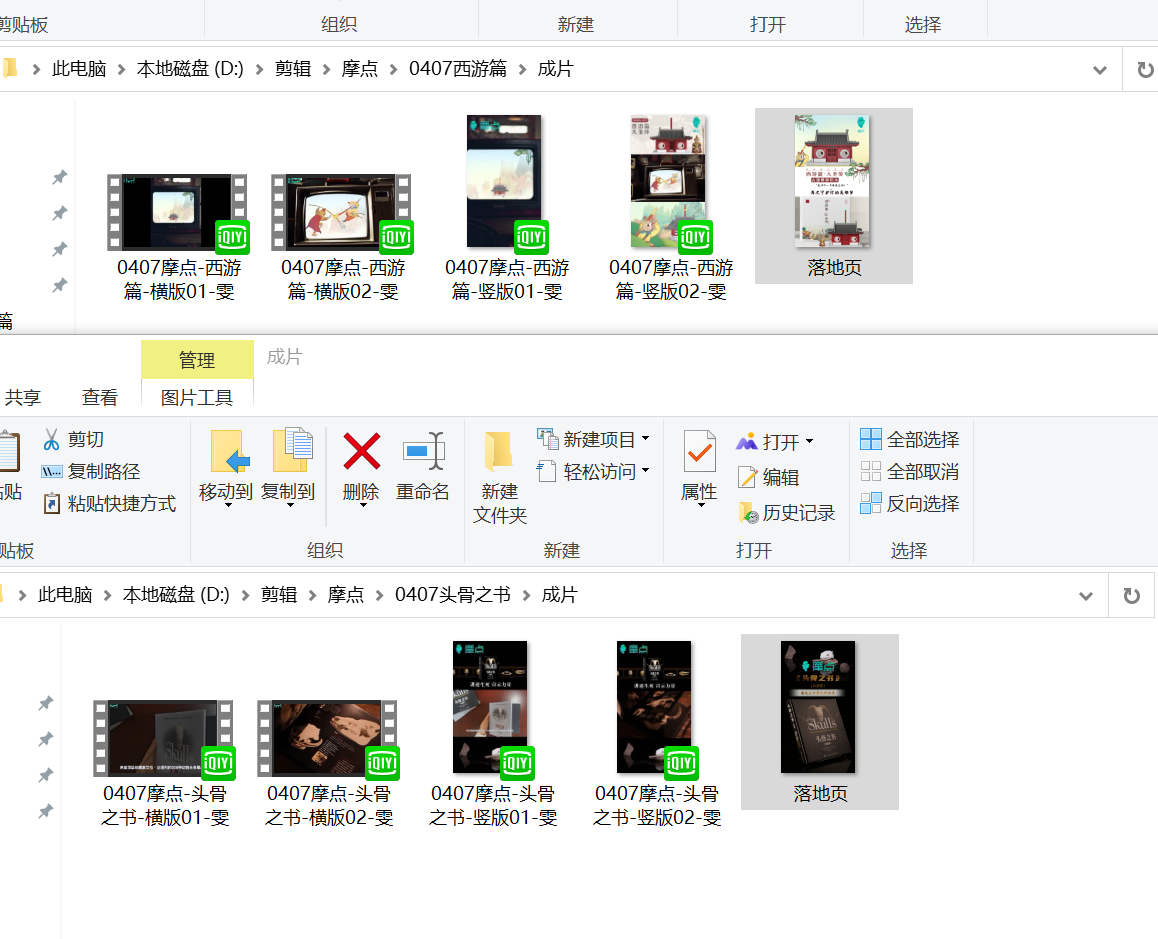Go to 剪辑 in 西游篇 window breadcrumb

[293, 69]
